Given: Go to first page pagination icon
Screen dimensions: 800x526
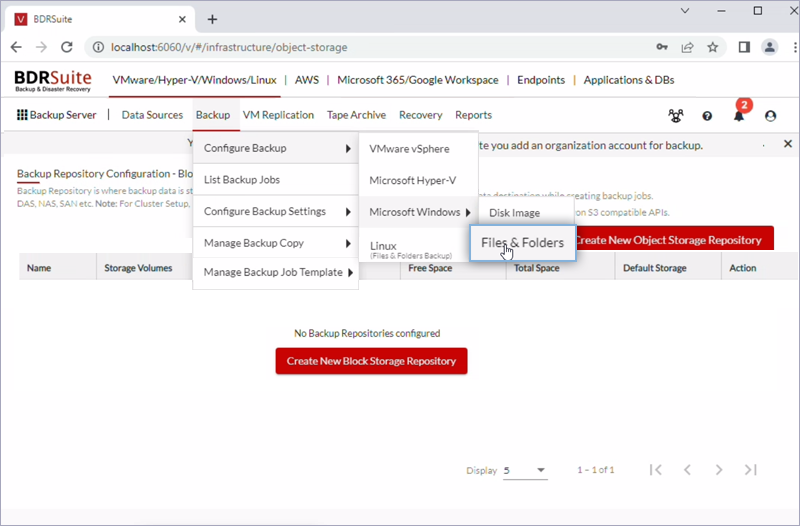Looking at the screenshot, I should coord(656,470).
